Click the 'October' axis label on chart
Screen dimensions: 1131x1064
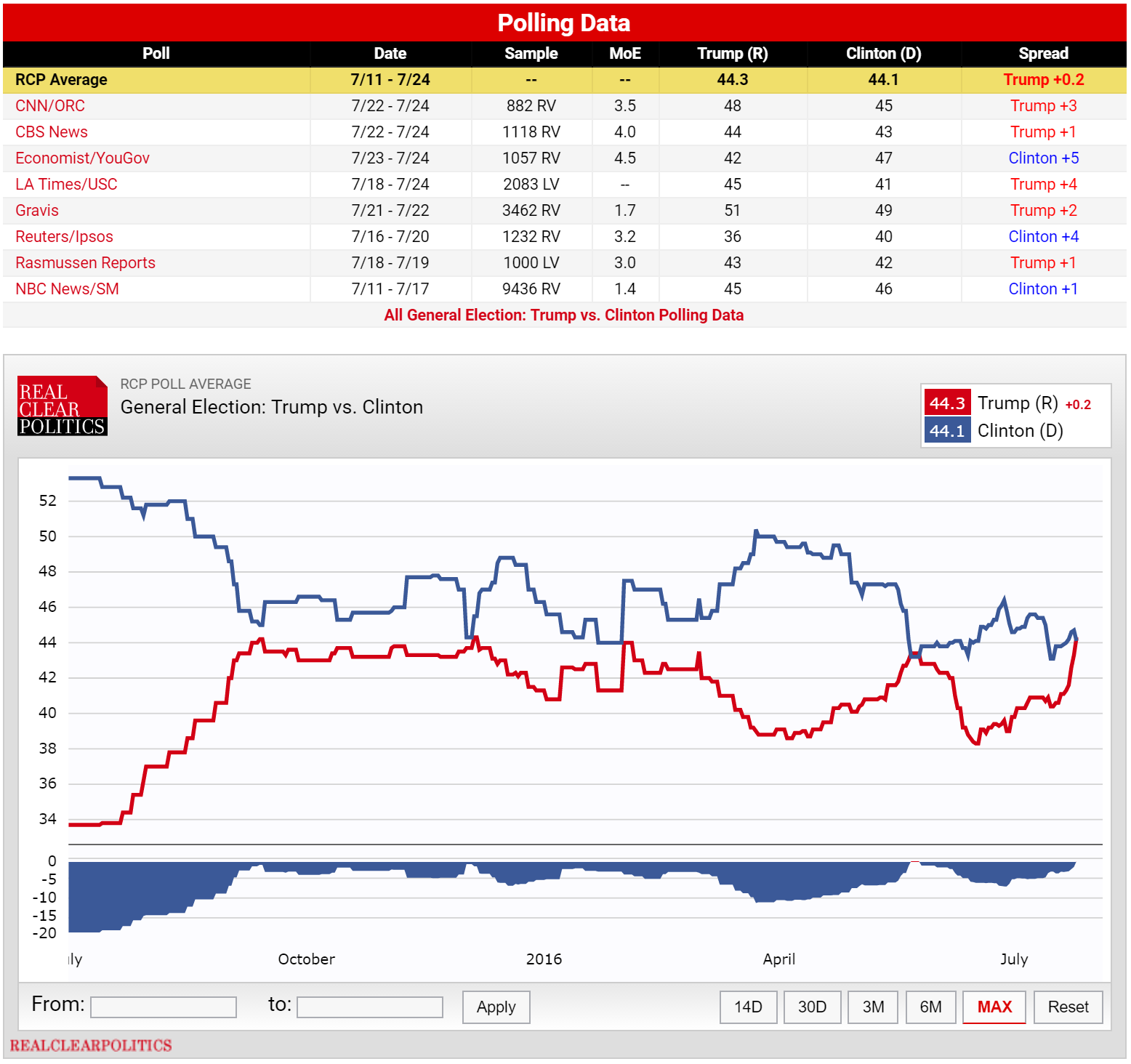pos(307,959)
